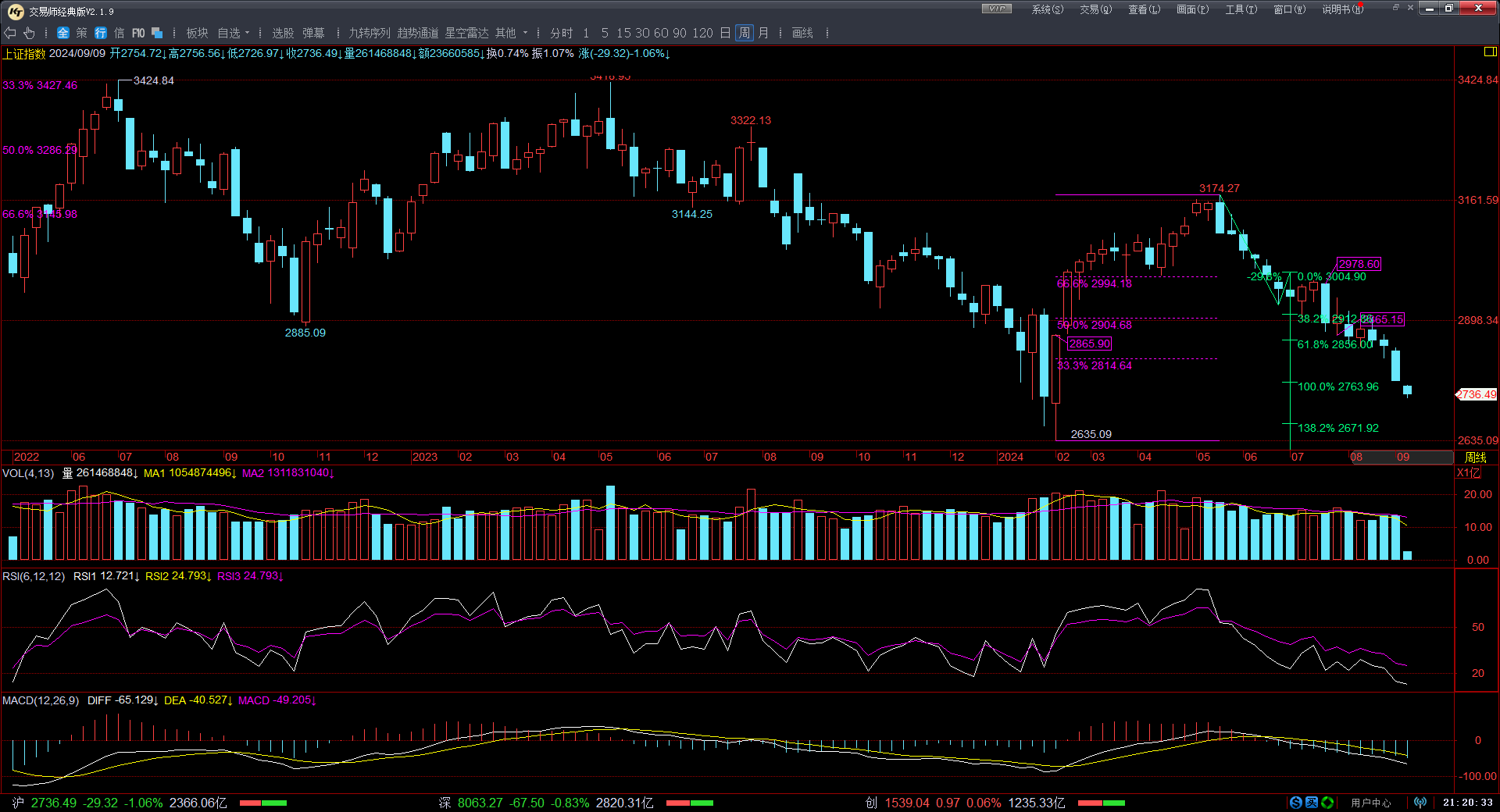The height and width of the screenshot is (812, 1500).
Task: Enable 星空雷达 radar indicator
Action: coord(466,33)
